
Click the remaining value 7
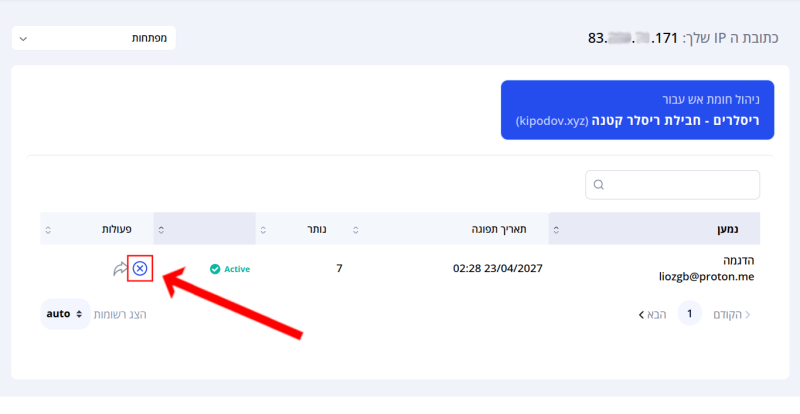coord(339,269)
